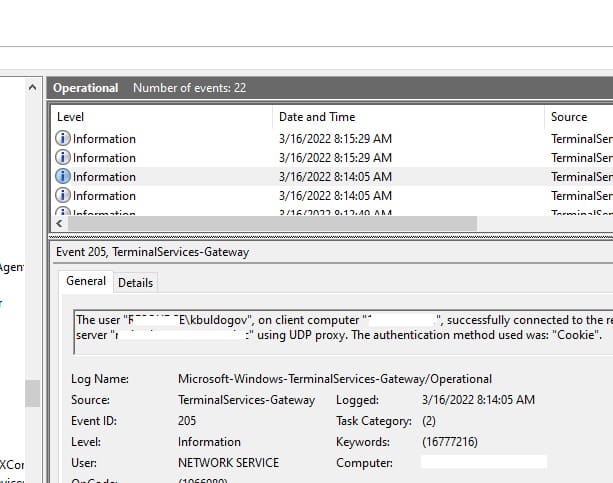
Task: Switch to the Details tab
Action: click(136, 283)
